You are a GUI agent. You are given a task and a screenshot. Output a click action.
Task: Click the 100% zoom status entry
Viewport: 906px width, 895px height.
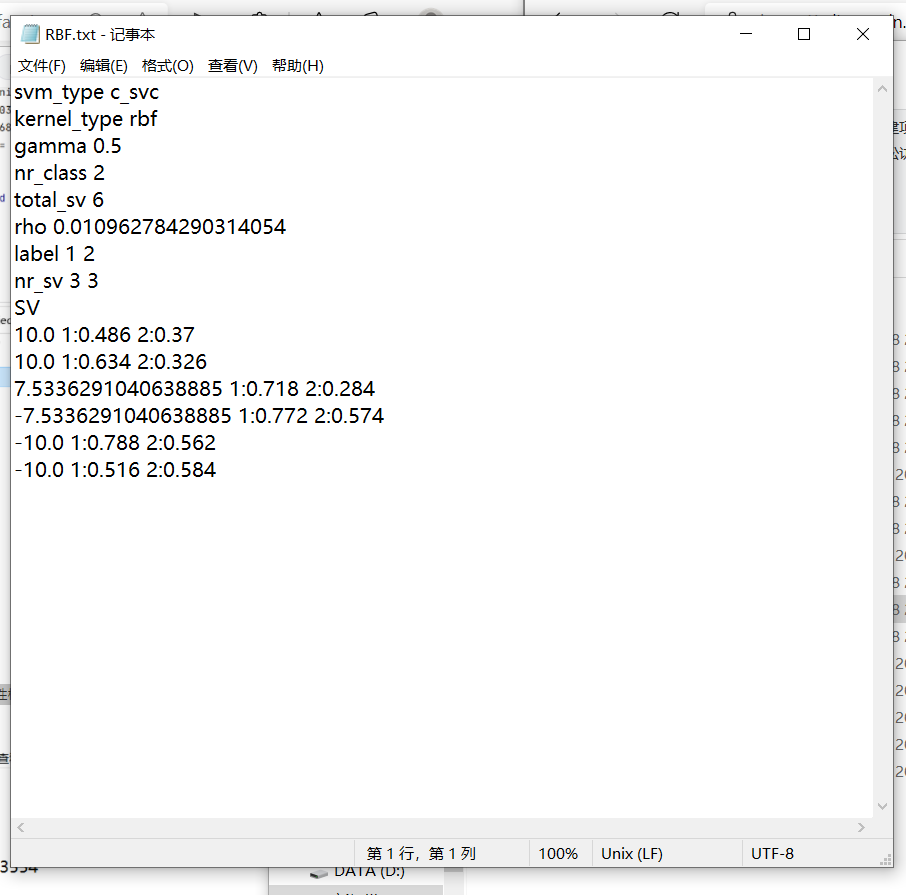point(558,853)
